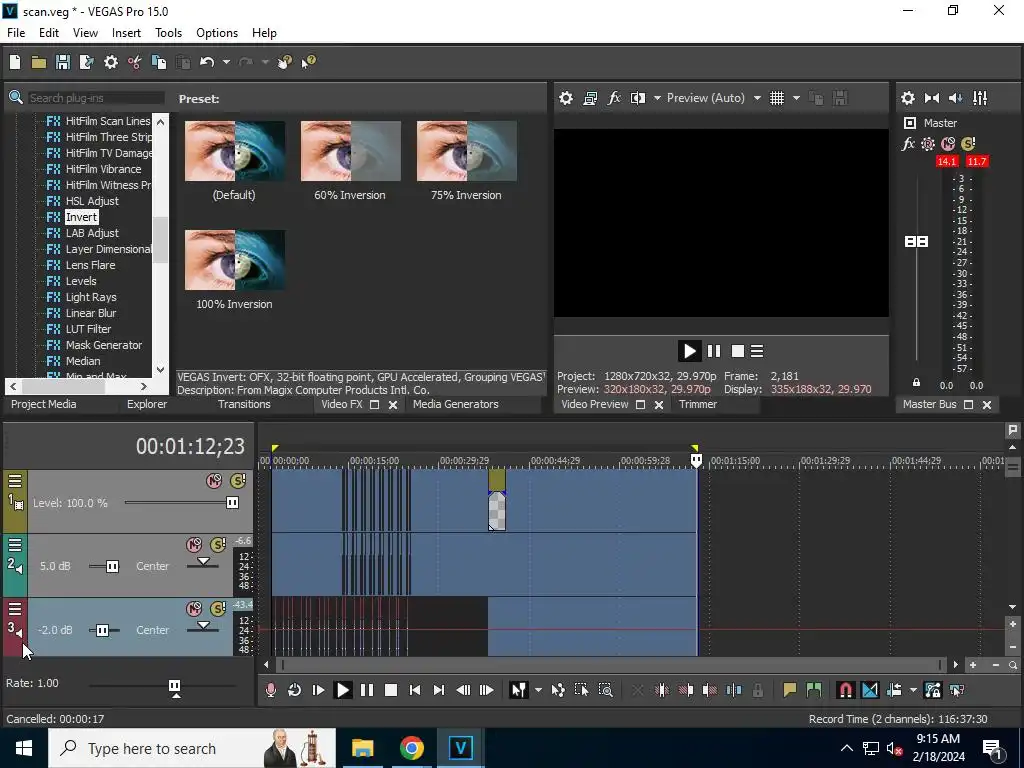1024x768 pixels.
Task: Go to start of project
Action: (x=415, y=690)
